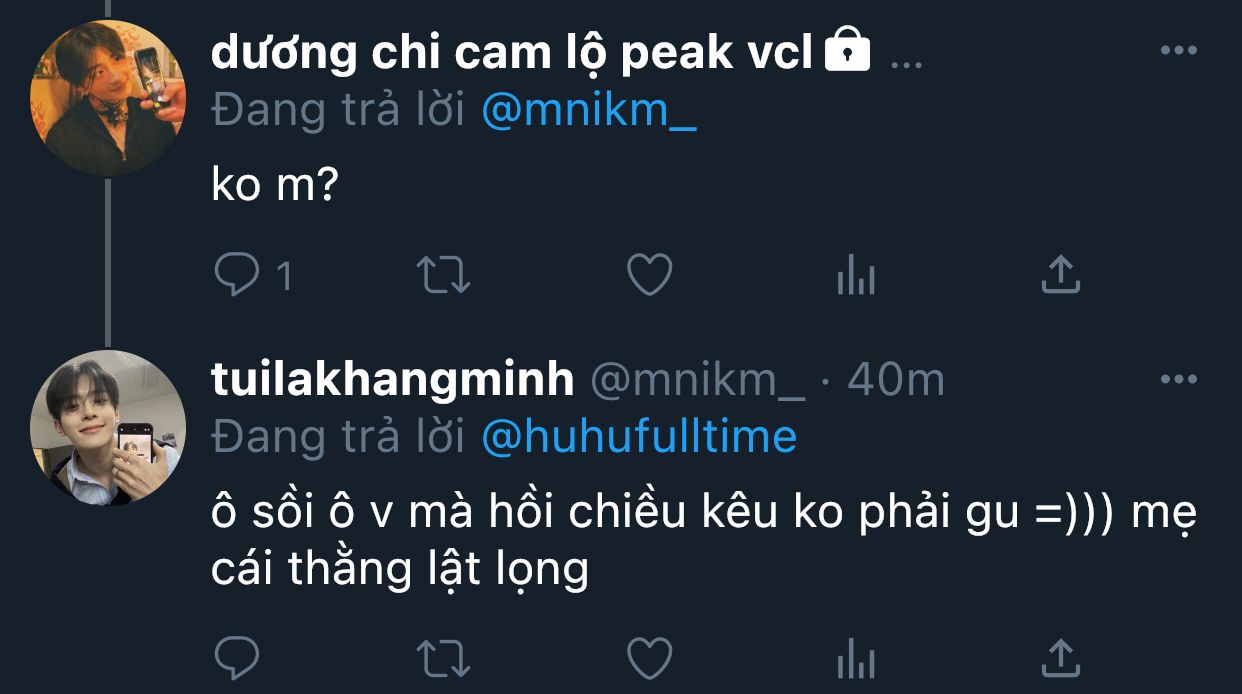Image resolution: width=1242 pixels, height=694 pixels.
Task: Like tuilakhangminh's tweet
Action: pyautogui.click(x=649, y=658)
